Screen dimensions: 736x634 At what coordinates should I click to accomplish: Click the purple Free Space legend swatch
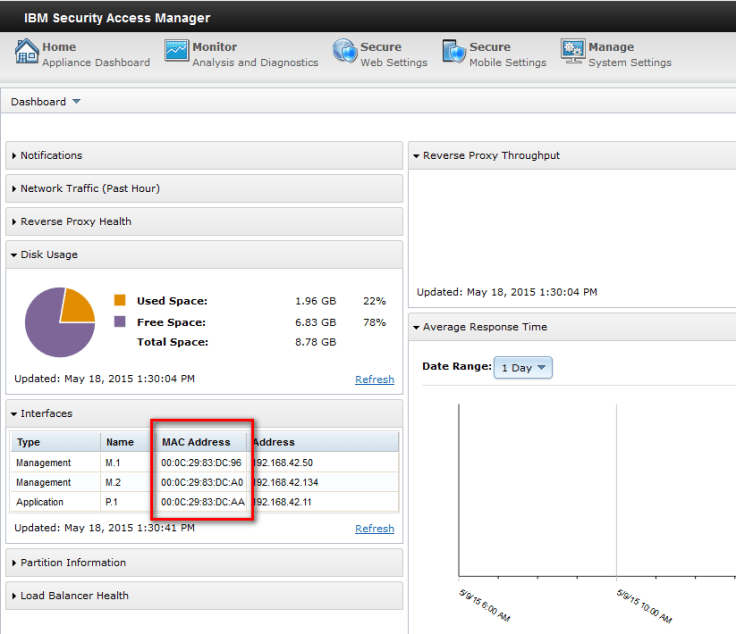(120, 322)
